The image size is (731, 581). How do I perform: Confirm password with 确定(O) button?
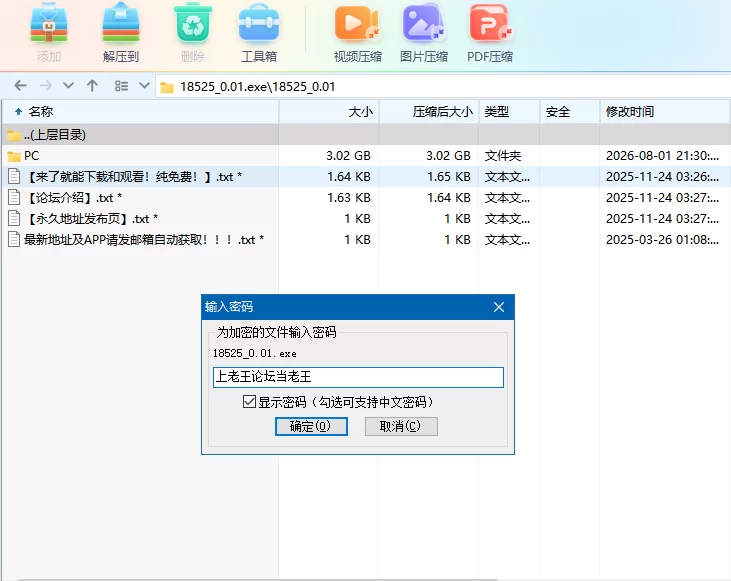click(x=311, y=426)
